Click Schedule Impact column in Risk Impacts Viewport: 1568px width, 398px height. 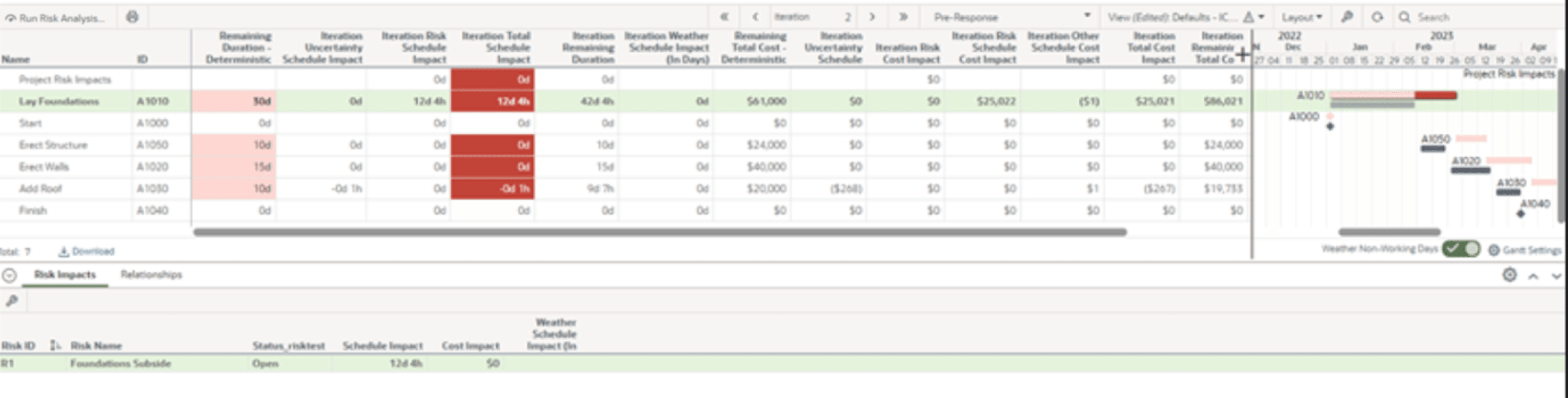tap(382, 345)
